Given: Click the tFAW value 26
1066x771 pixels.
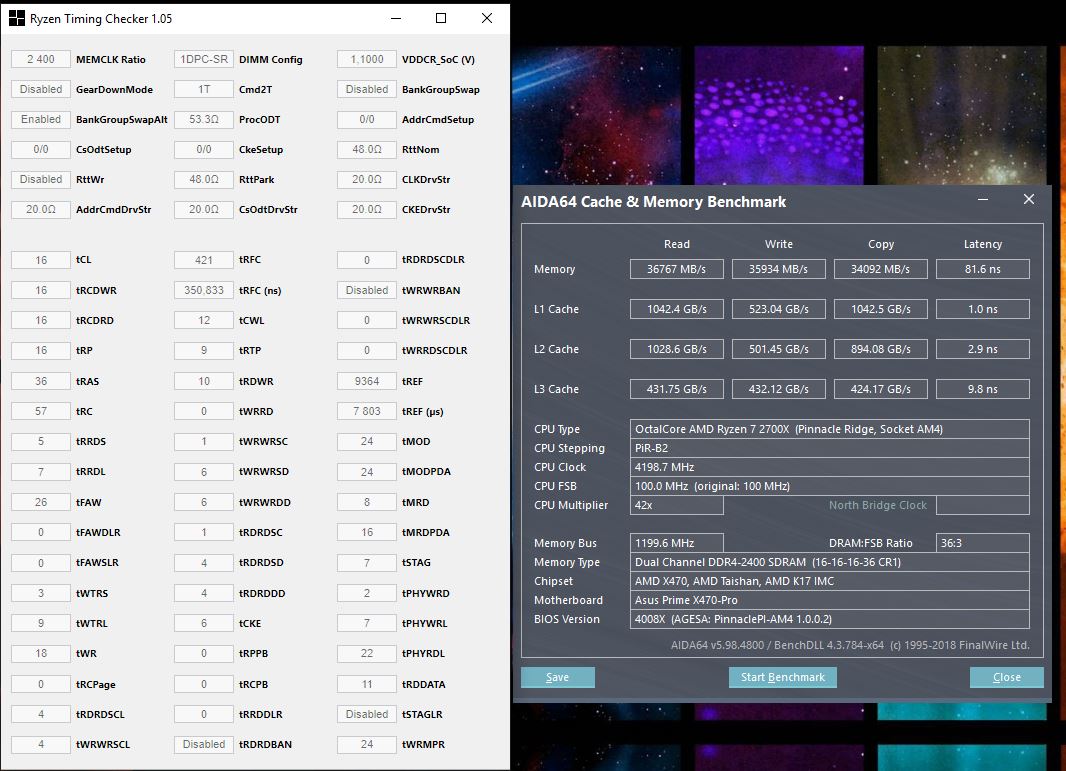Looking at the screenshot, I should (x=41, y=502).
